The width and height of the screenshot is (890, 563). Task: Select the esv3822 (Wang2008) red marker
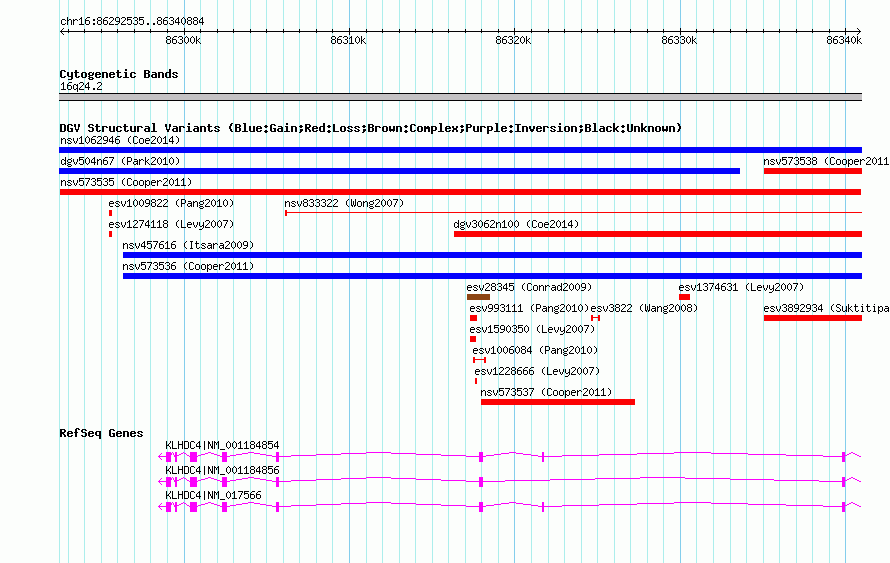[595, 318]
